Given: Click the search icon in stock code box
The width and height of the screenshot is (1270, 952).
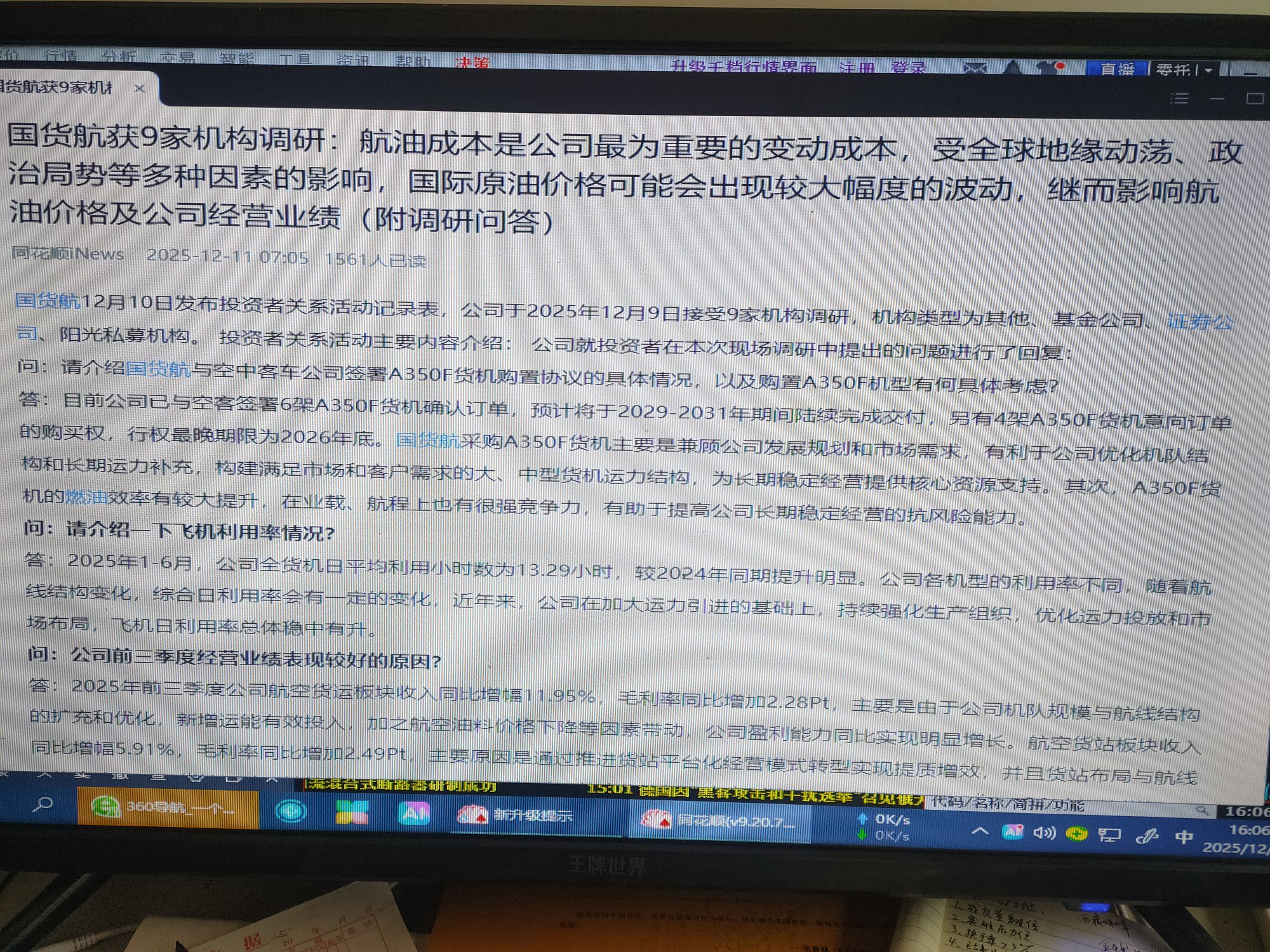Looking at the screenshot, I should (x=1201, y=810).
